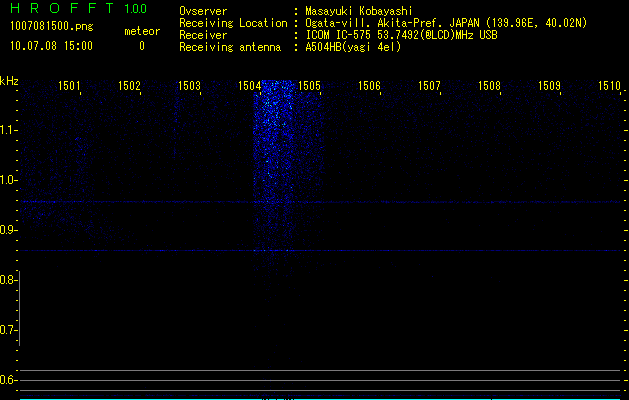Click the 1507 time marker
The width and height of the screenshot is (629, 400).
[429, 86]
